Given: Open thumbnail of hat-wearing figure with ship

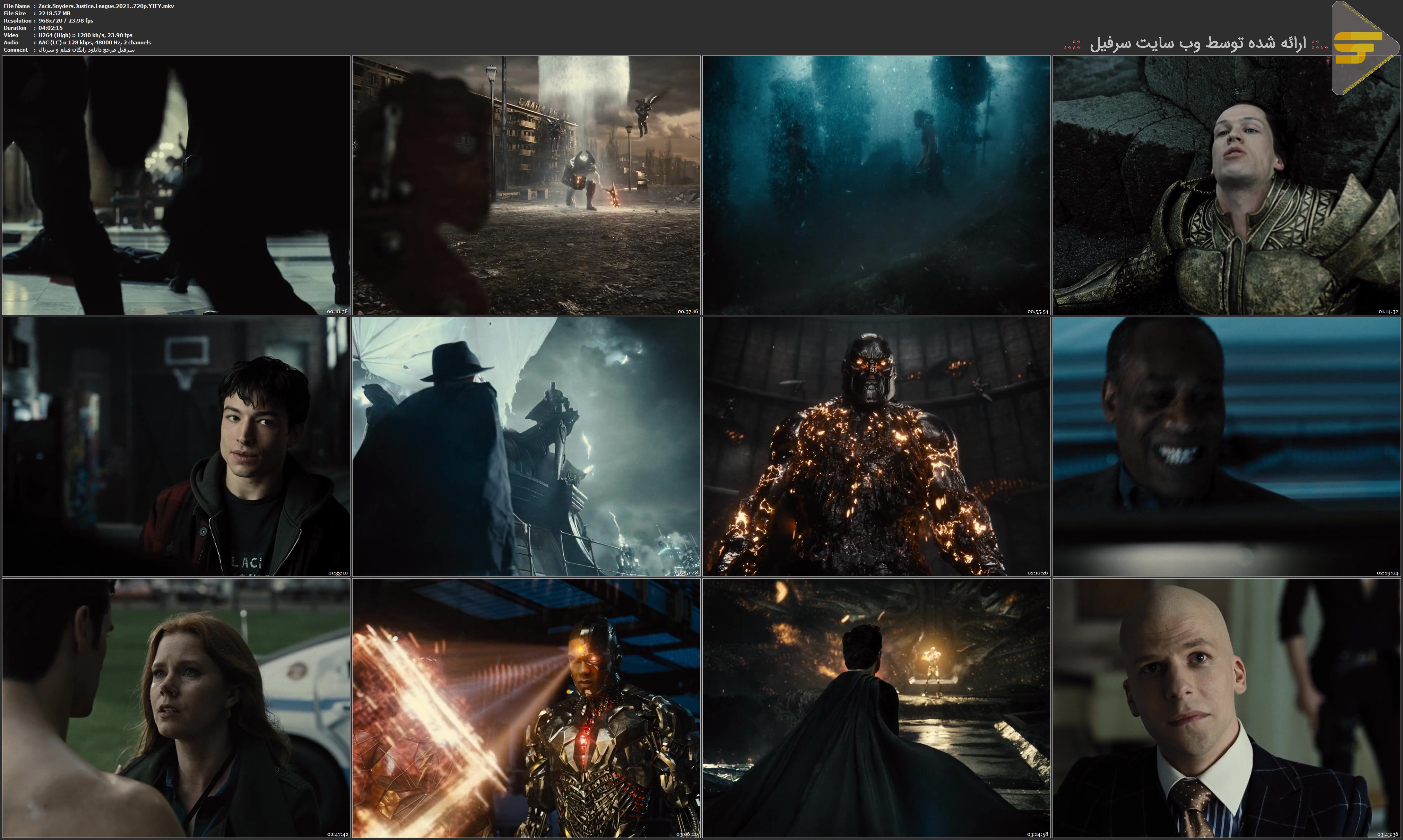Looking at the screenshot, I should coord(526,447).
